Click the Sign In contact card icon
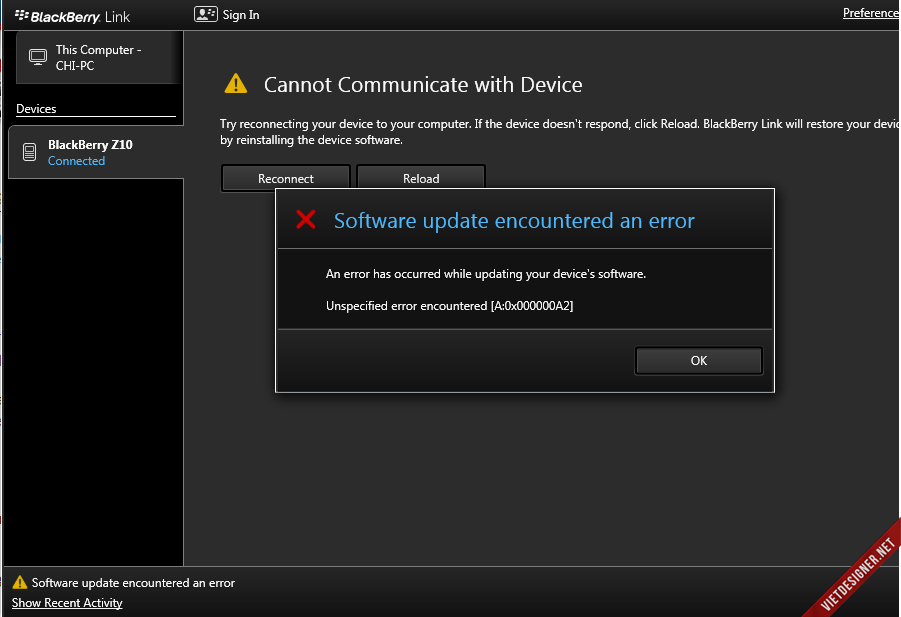Viewport: 901px width, 617px height. point(205,14)
